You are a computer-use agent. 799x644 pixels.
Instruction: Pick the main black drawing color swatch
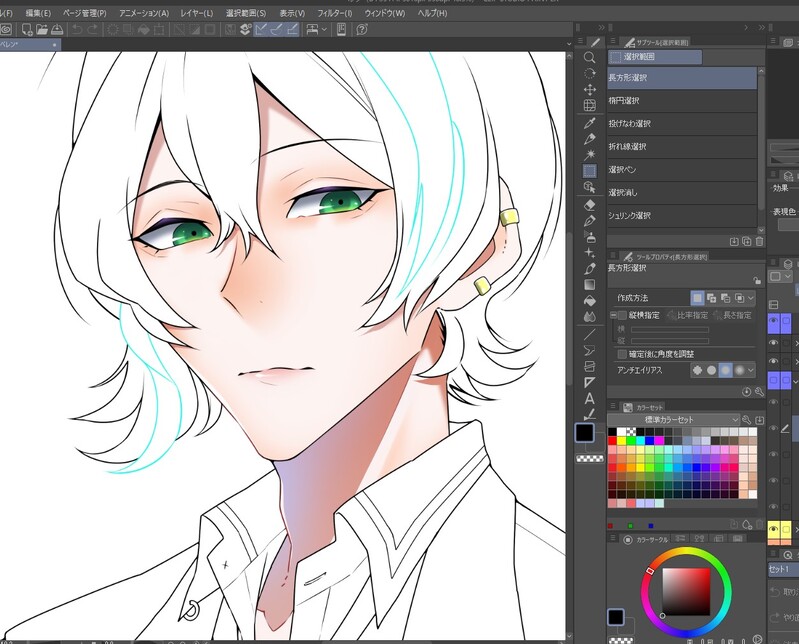pyautogui.click(x=584, y=433)
